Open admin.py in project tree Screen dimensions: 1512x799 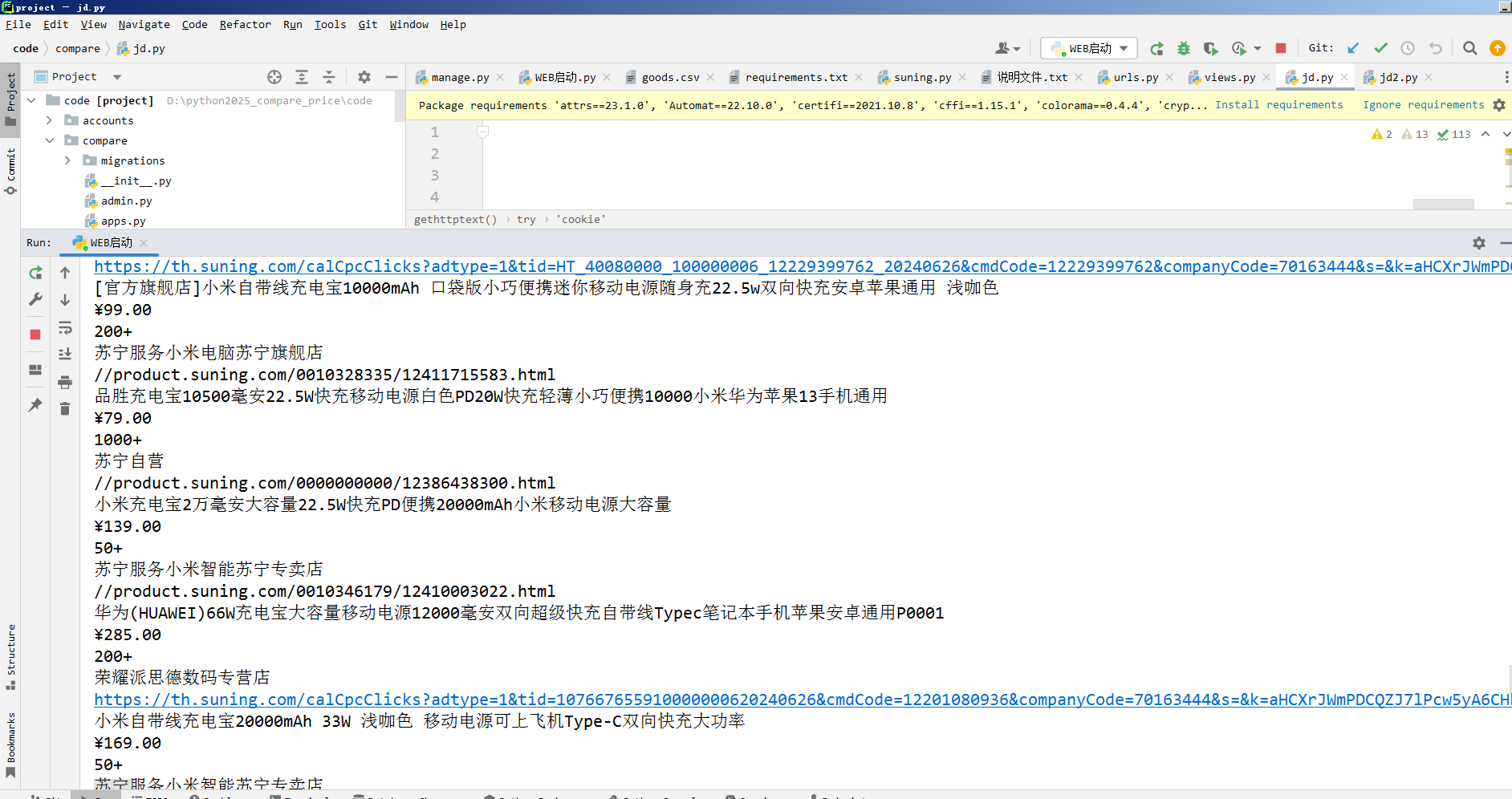coord(126,201)
